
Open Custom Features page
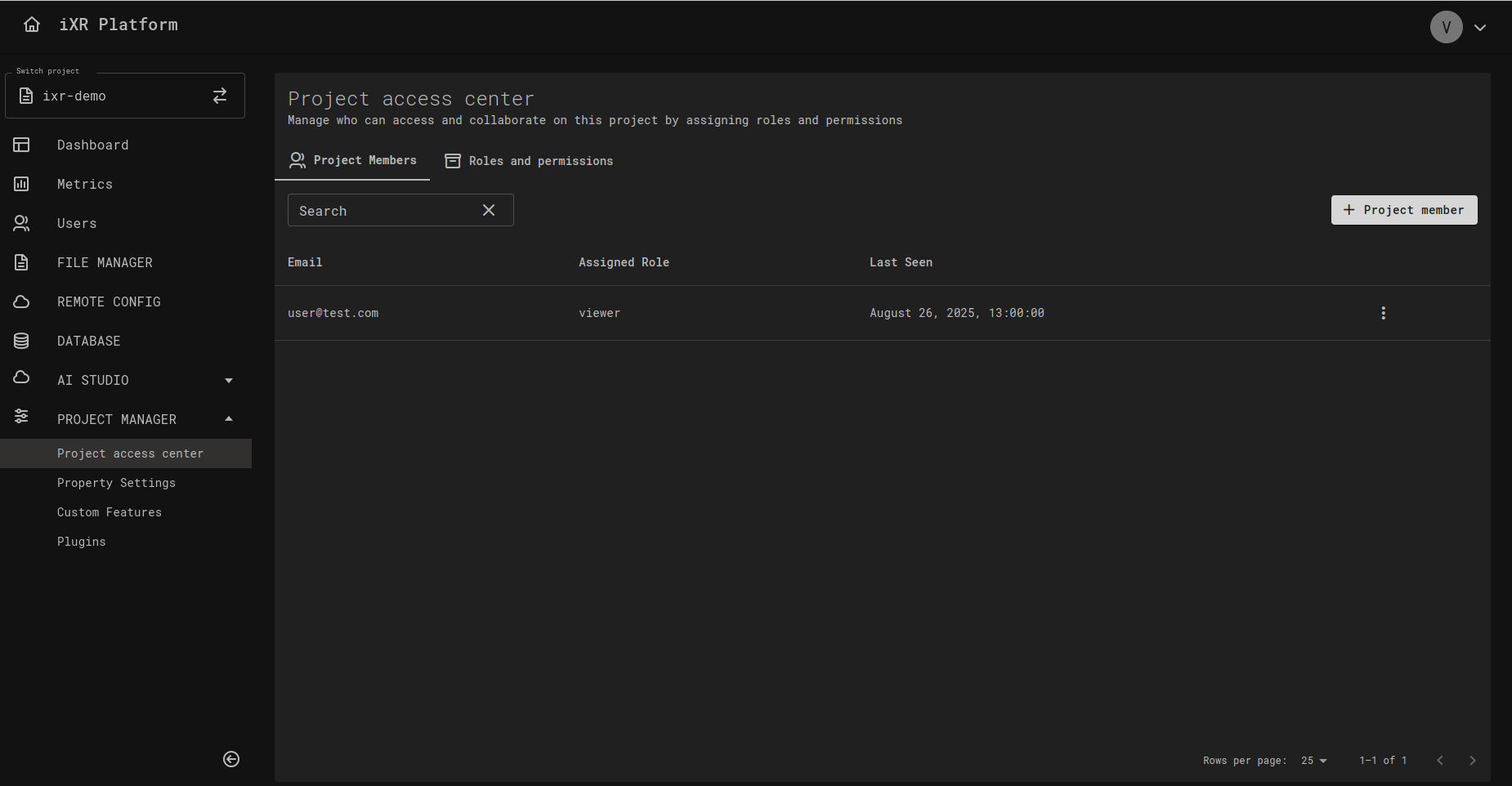(x=110, y=512)
